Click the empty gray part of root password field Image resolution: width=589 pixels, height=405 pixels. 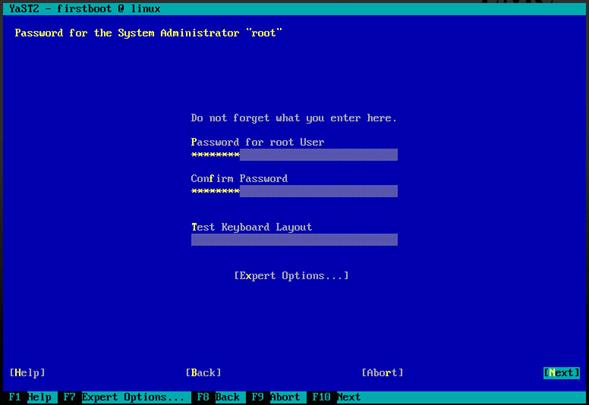pos(319,154)
